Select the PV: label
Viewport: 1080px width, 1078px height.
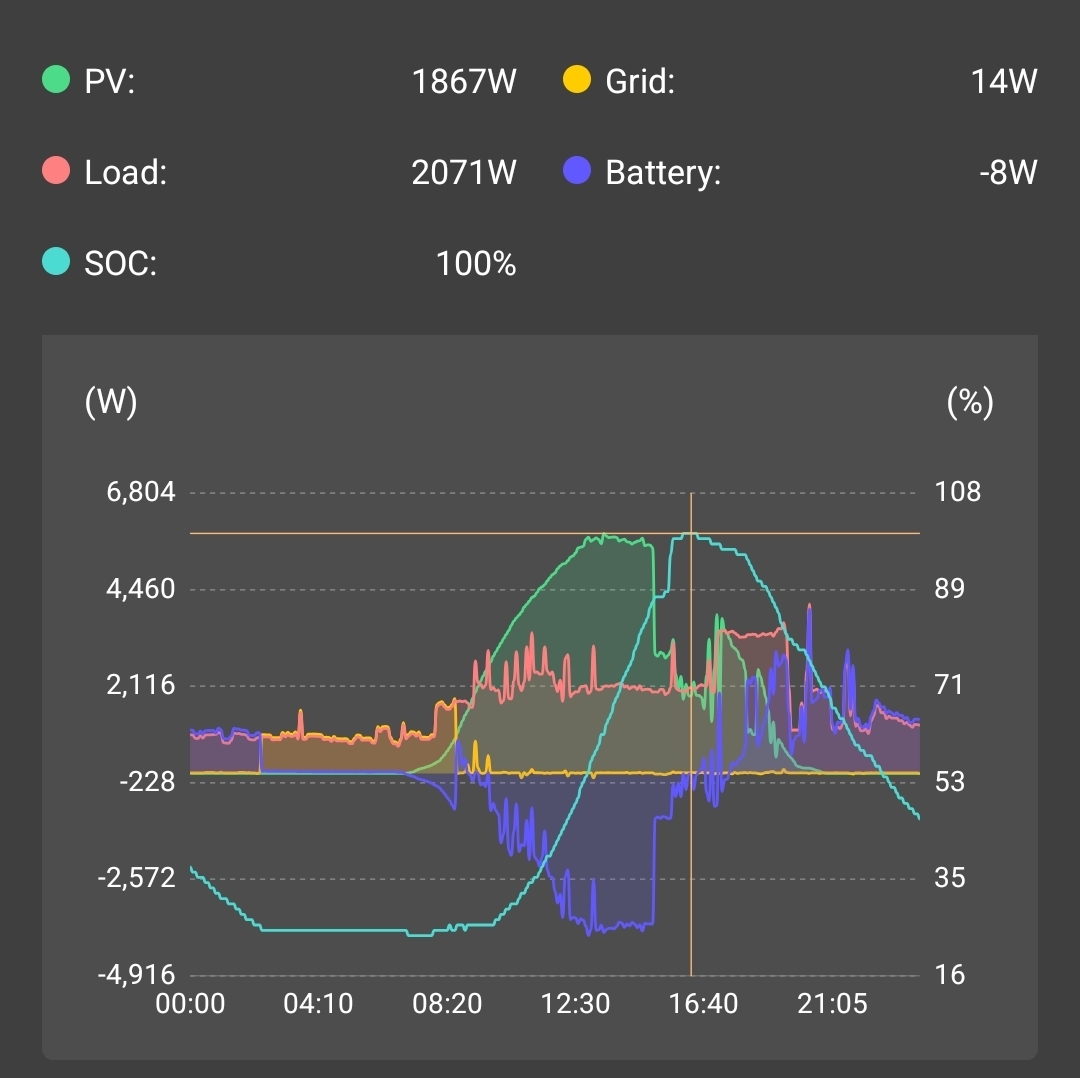110,81
